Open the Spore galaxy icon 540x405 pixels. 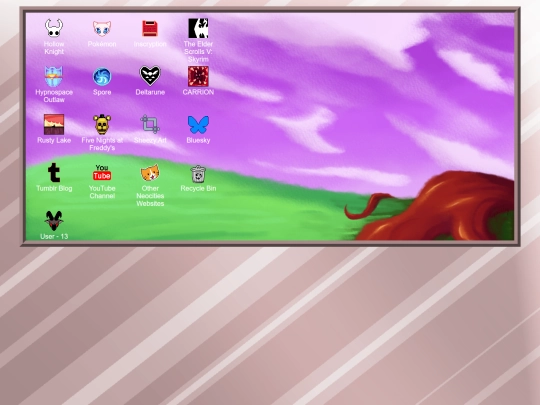102,76
